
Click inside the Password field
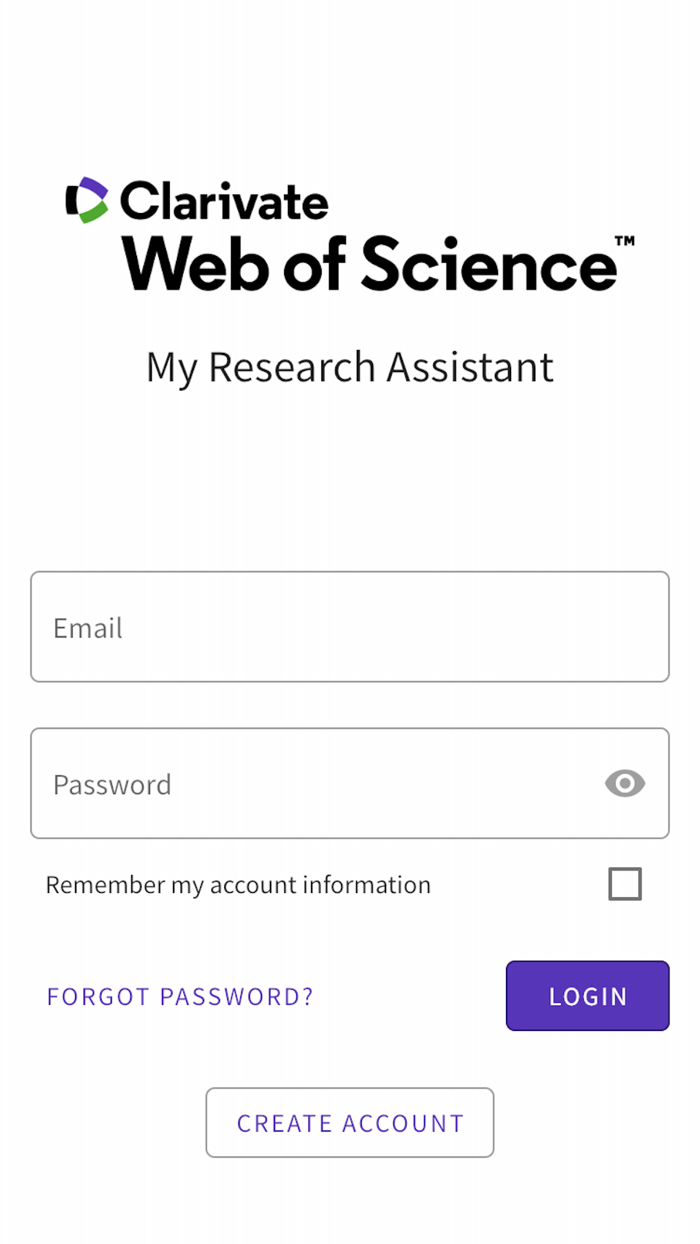[x=300, y=783]
